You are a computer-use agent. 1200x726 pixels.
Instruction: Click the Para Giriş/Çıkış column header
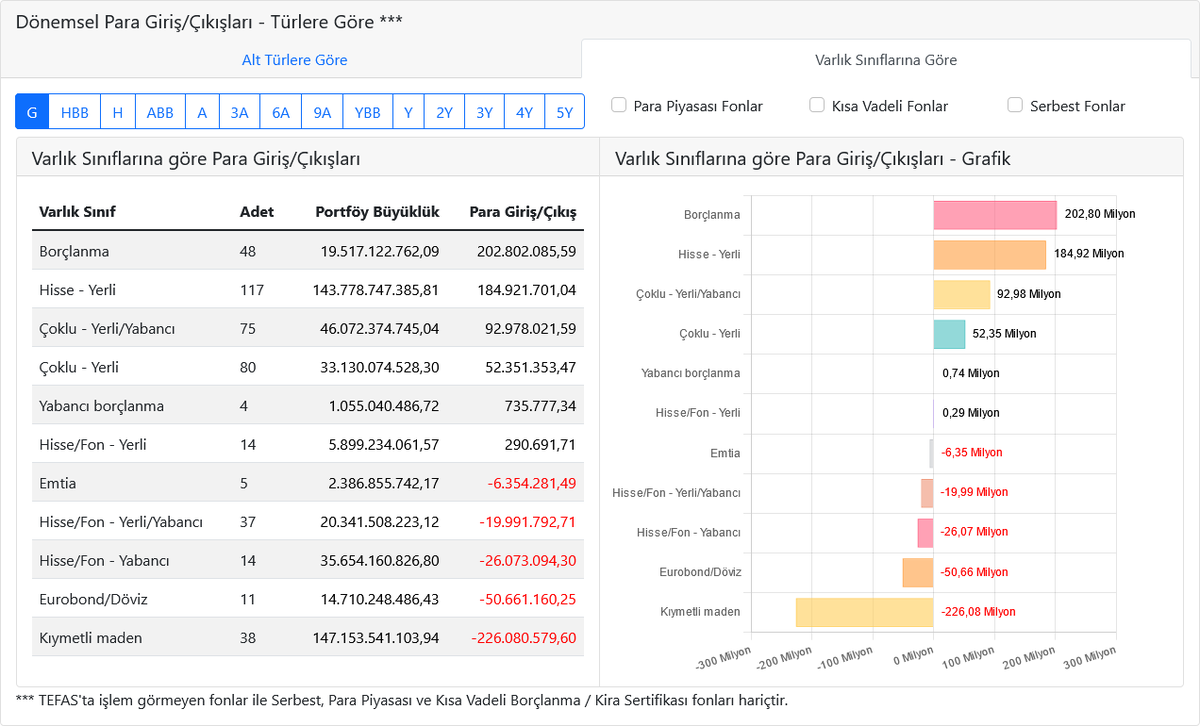(523, 212)
